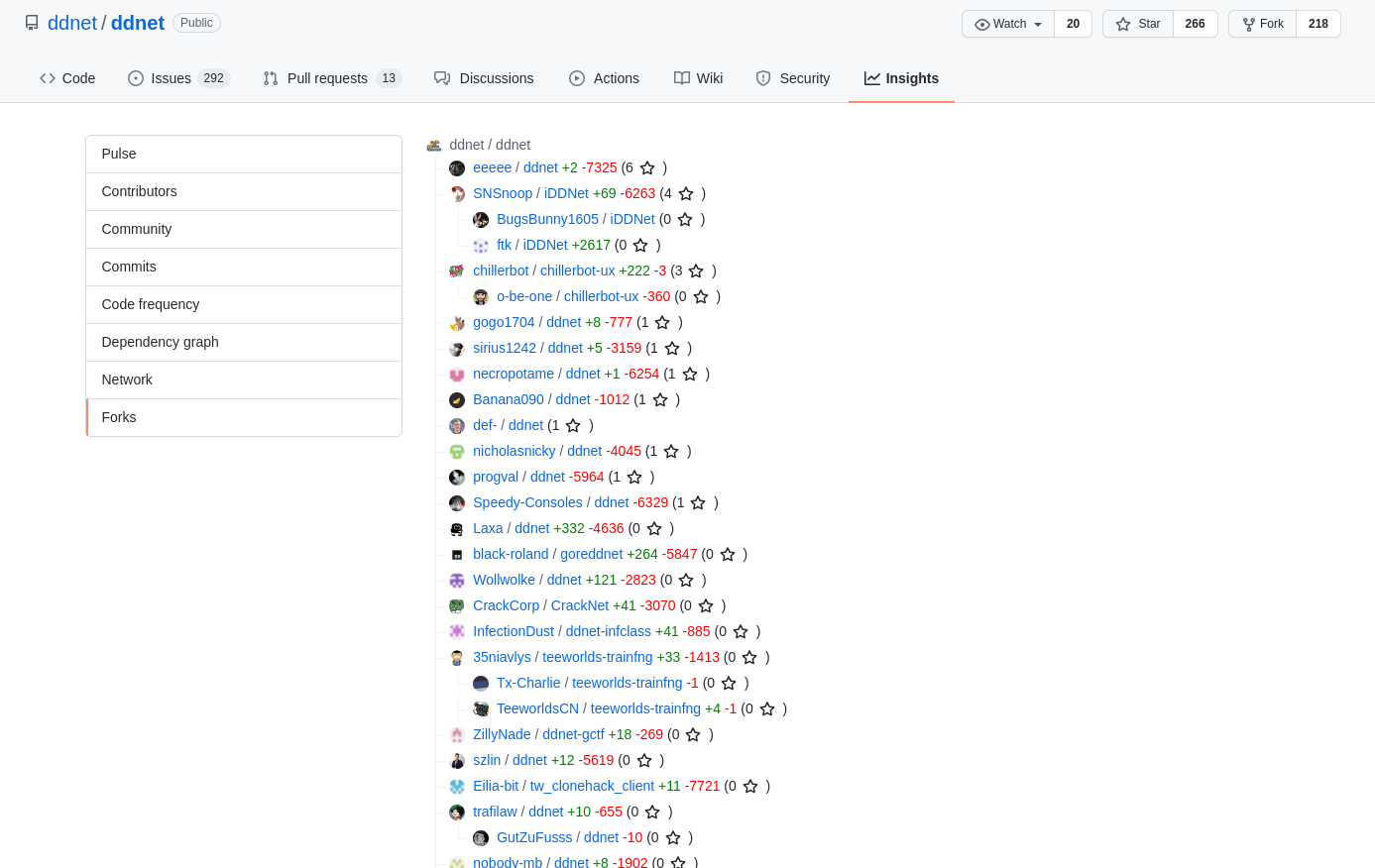Select the Insights tab
The width and height of the screenshot is (1375, 868).
[901, 78]
